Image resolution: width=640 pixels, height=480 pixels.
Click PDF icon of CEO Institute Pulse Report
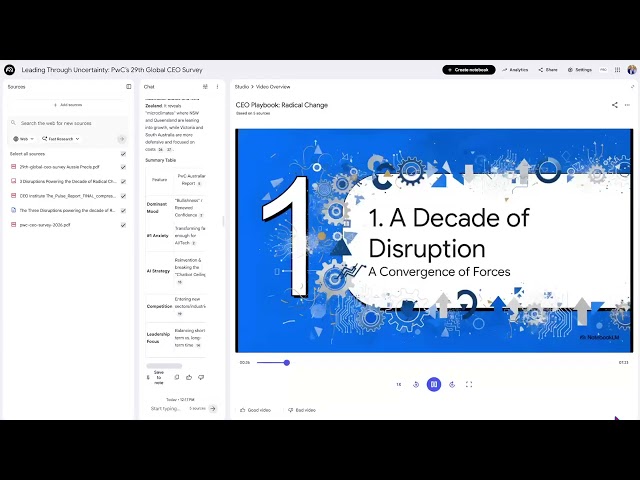(x=13, y=196)
